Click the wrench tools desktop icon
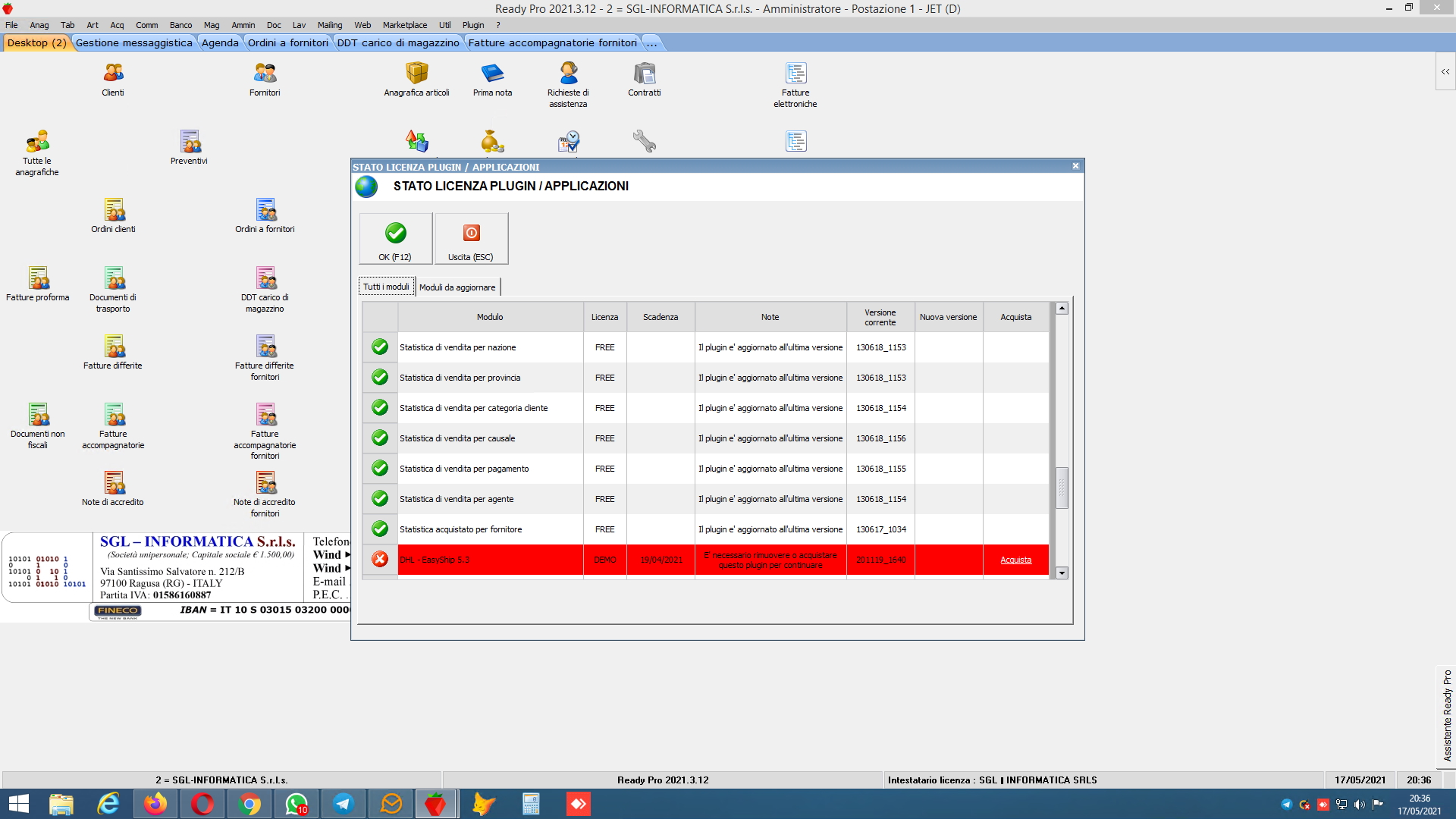Screen dimensions: 1456x819 [644, 141]
